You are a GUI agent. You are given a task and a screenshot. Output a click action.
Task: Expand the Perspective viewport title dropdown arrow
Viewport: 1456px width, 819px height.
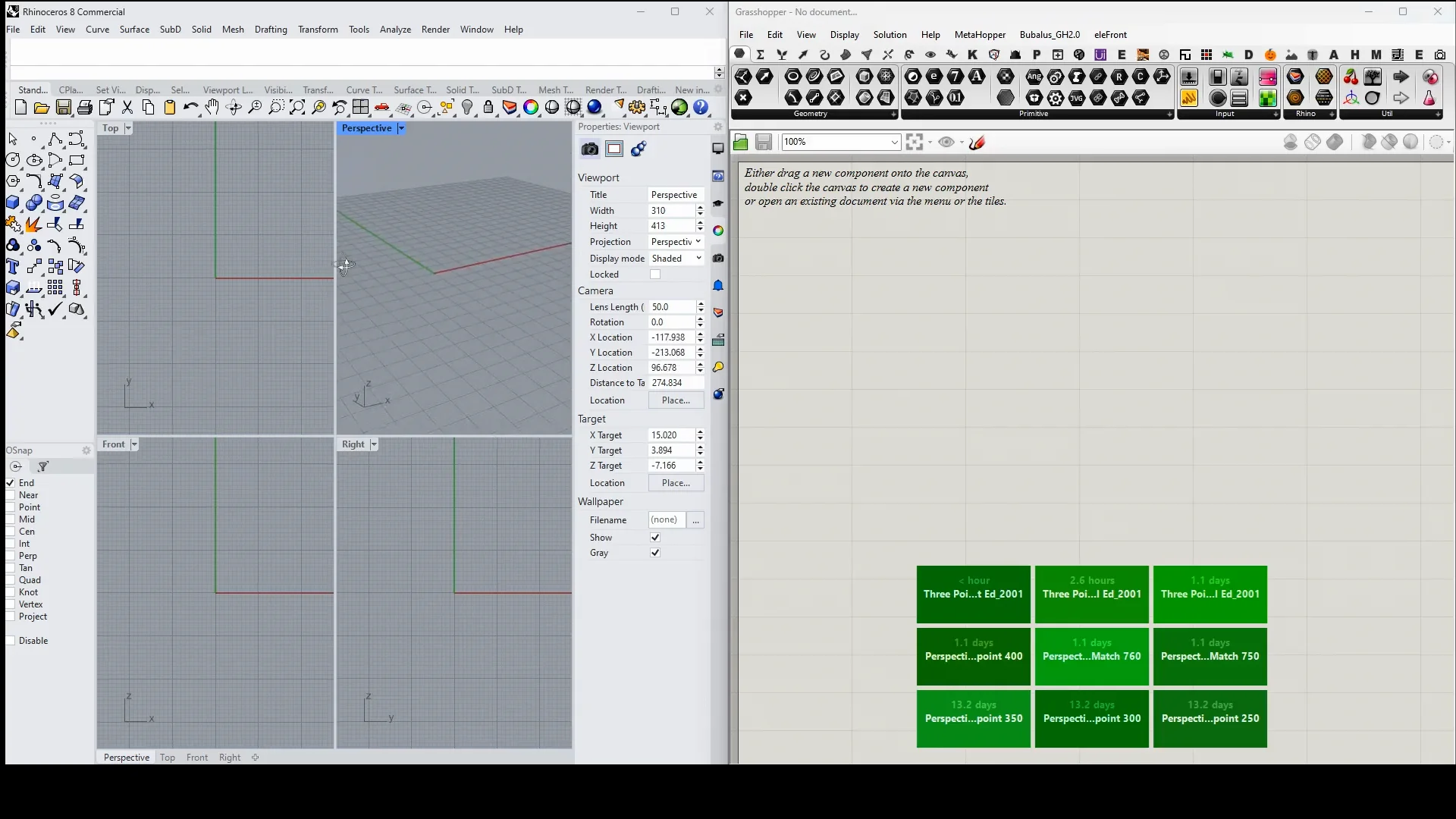pos(401,128)
